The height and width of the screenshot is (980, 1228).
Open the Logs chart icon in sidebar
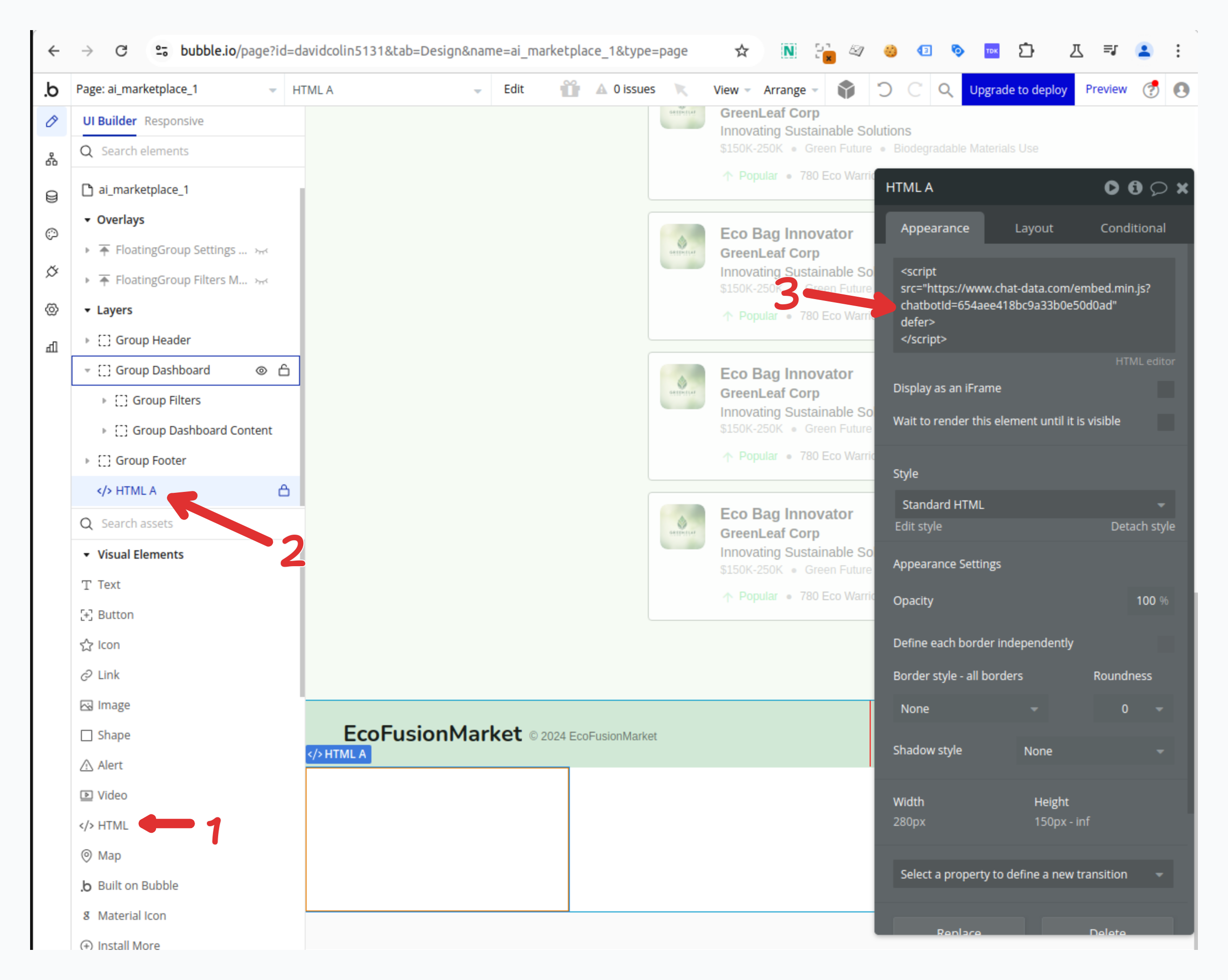coord(52,347)
